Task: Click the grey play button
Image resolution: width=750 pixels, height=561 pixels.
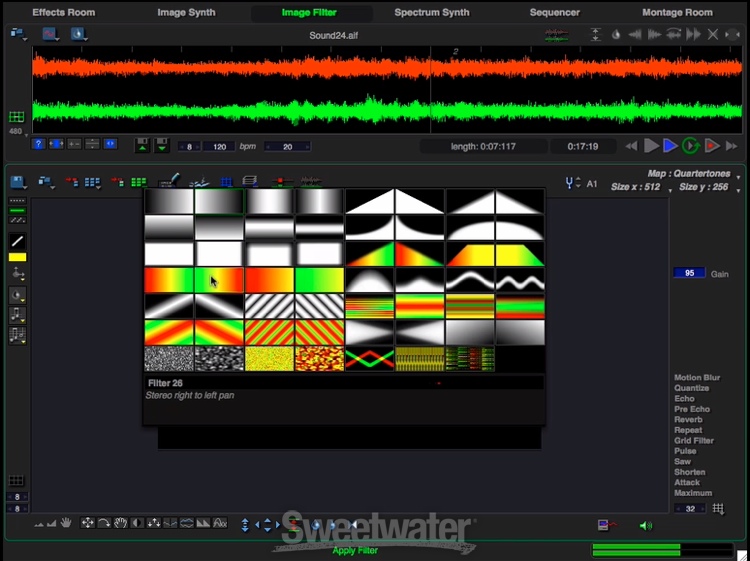Action: tap(651, 146)
